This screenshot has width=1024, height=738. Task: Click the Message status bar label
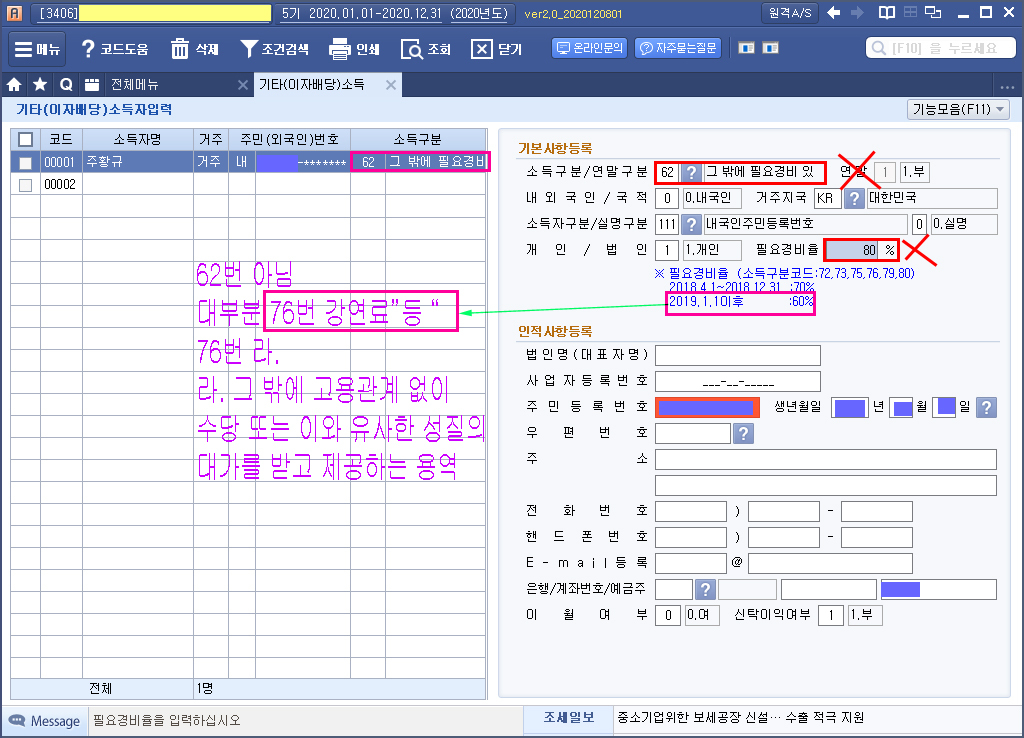[44, 721]
